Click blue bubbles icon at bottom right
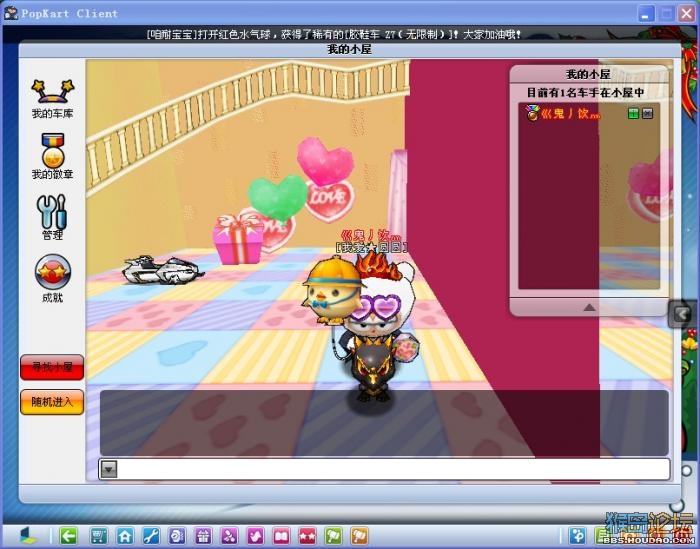 (x=577, y=536)
